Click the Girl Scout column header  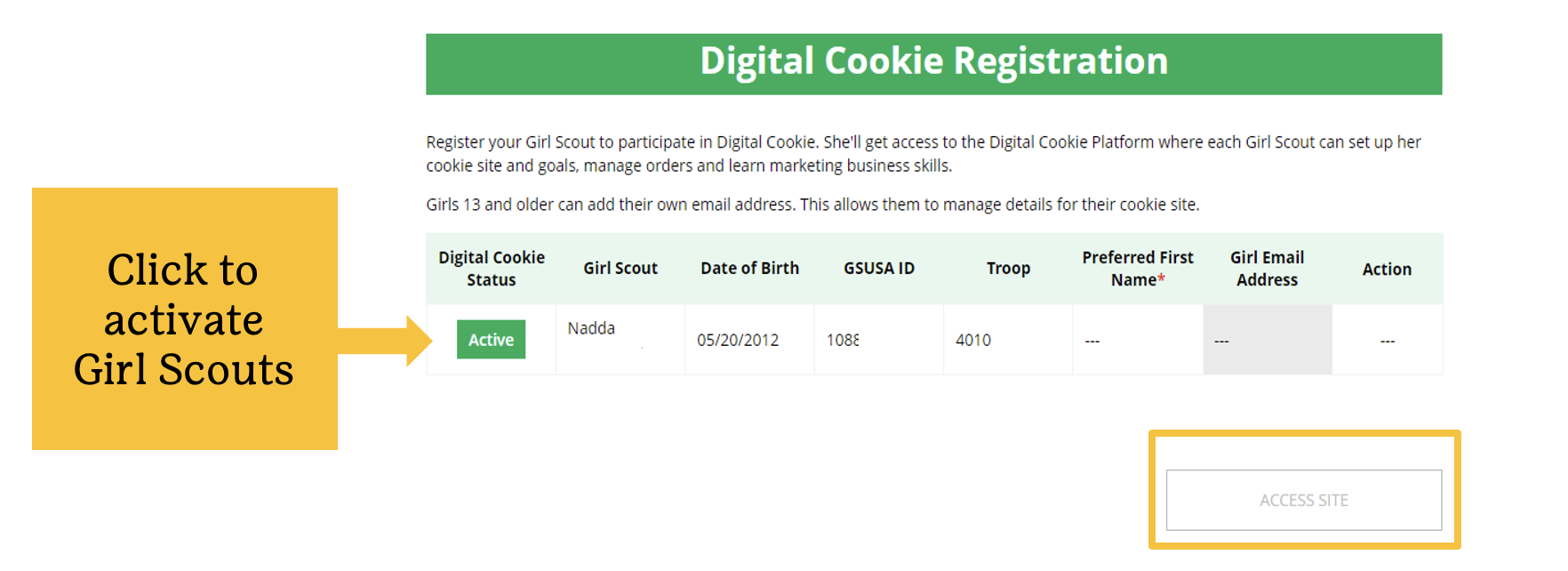point(620,268)
